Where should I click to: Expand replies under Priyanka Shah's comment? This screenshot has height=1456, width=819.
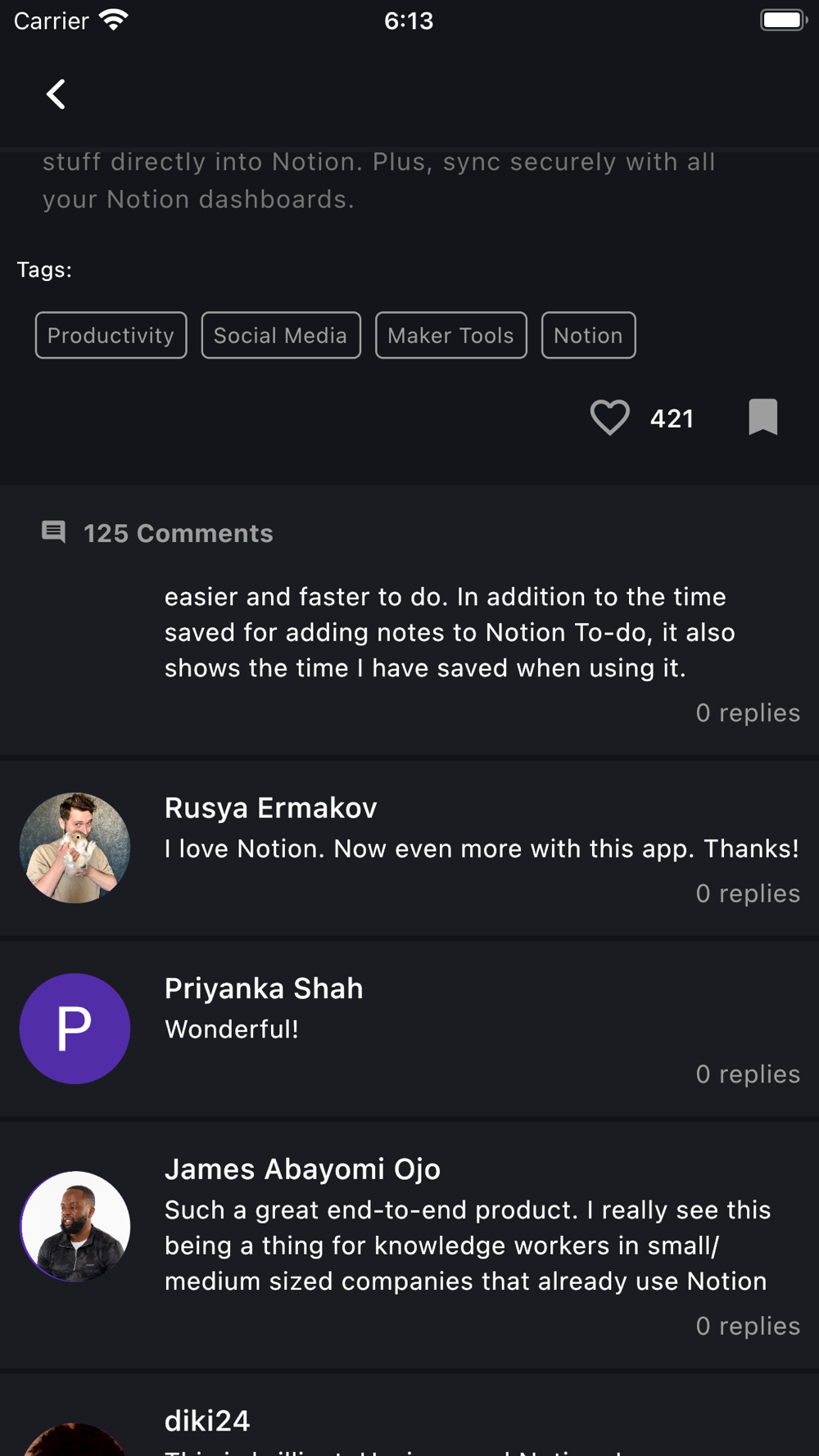pyautogui.click(x=748, y=1074)
